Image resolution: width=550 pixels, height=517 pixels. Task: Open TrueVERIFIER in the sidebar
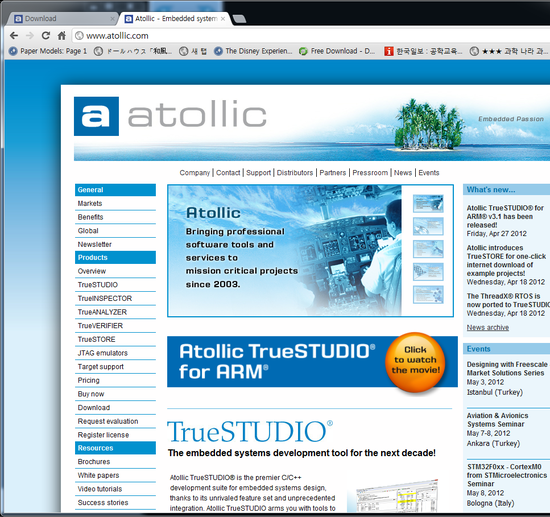[x=100, y=326]
